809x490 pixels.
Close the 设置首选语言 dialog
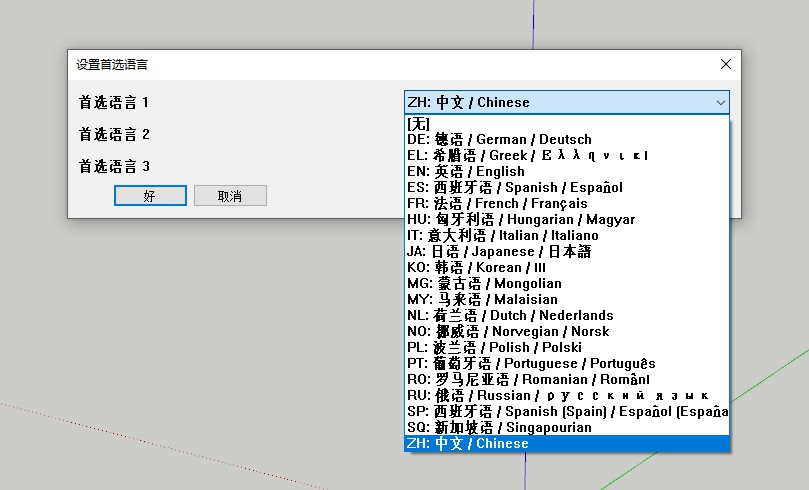726,64
